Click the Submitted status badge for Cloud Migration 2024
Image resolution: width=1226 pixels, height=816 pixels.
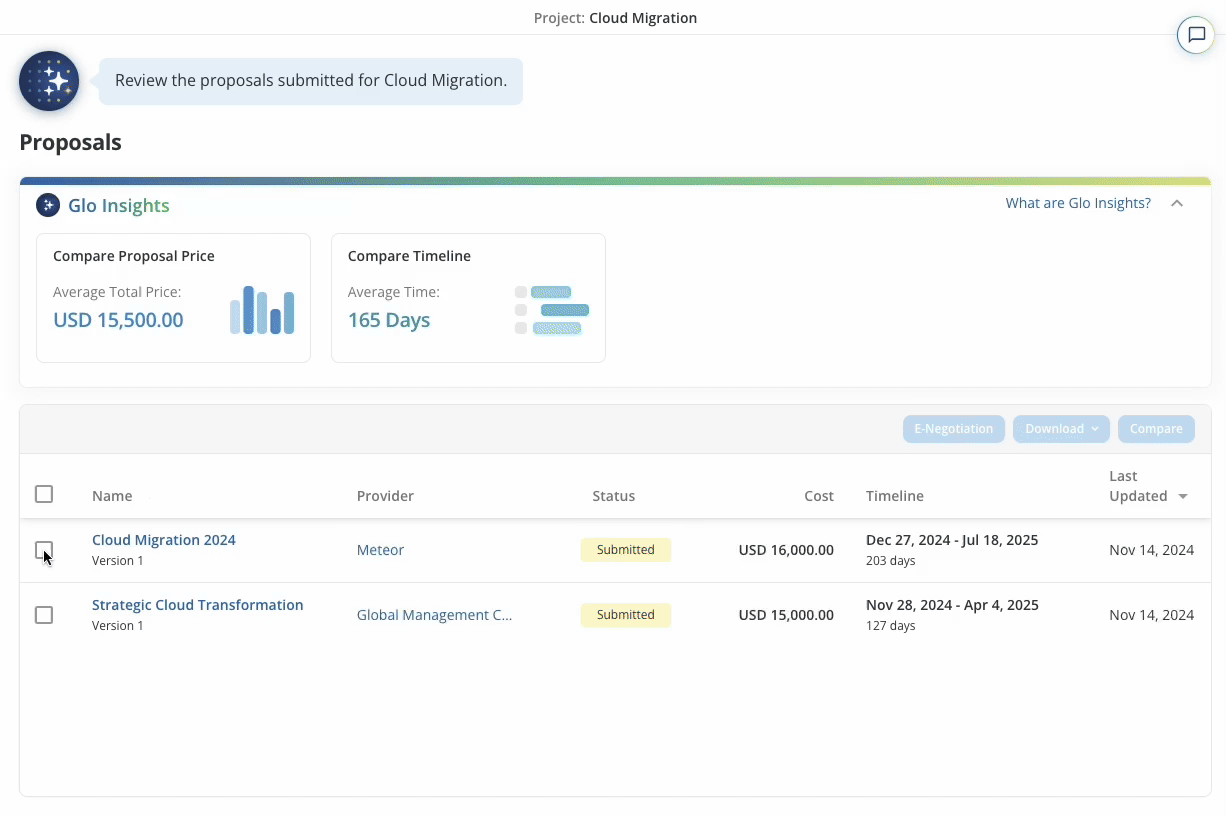click(x=626, y=549)
